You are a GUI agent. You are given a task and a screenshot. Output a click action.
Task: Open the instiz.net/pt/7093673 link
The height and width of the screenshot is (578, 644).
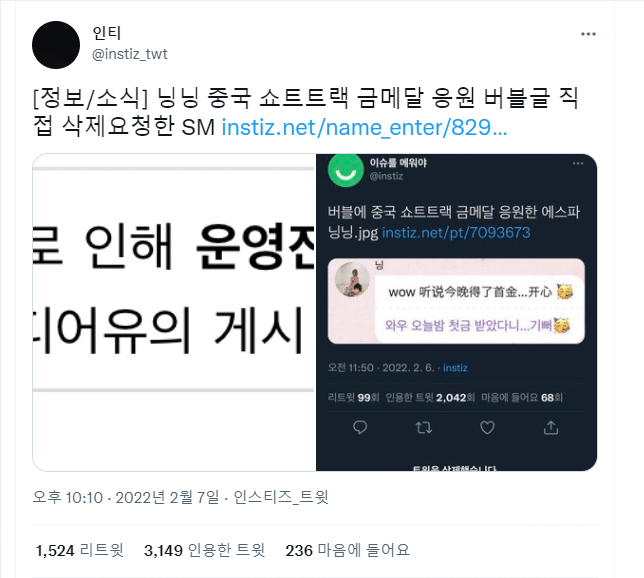(x=456, y=233)
